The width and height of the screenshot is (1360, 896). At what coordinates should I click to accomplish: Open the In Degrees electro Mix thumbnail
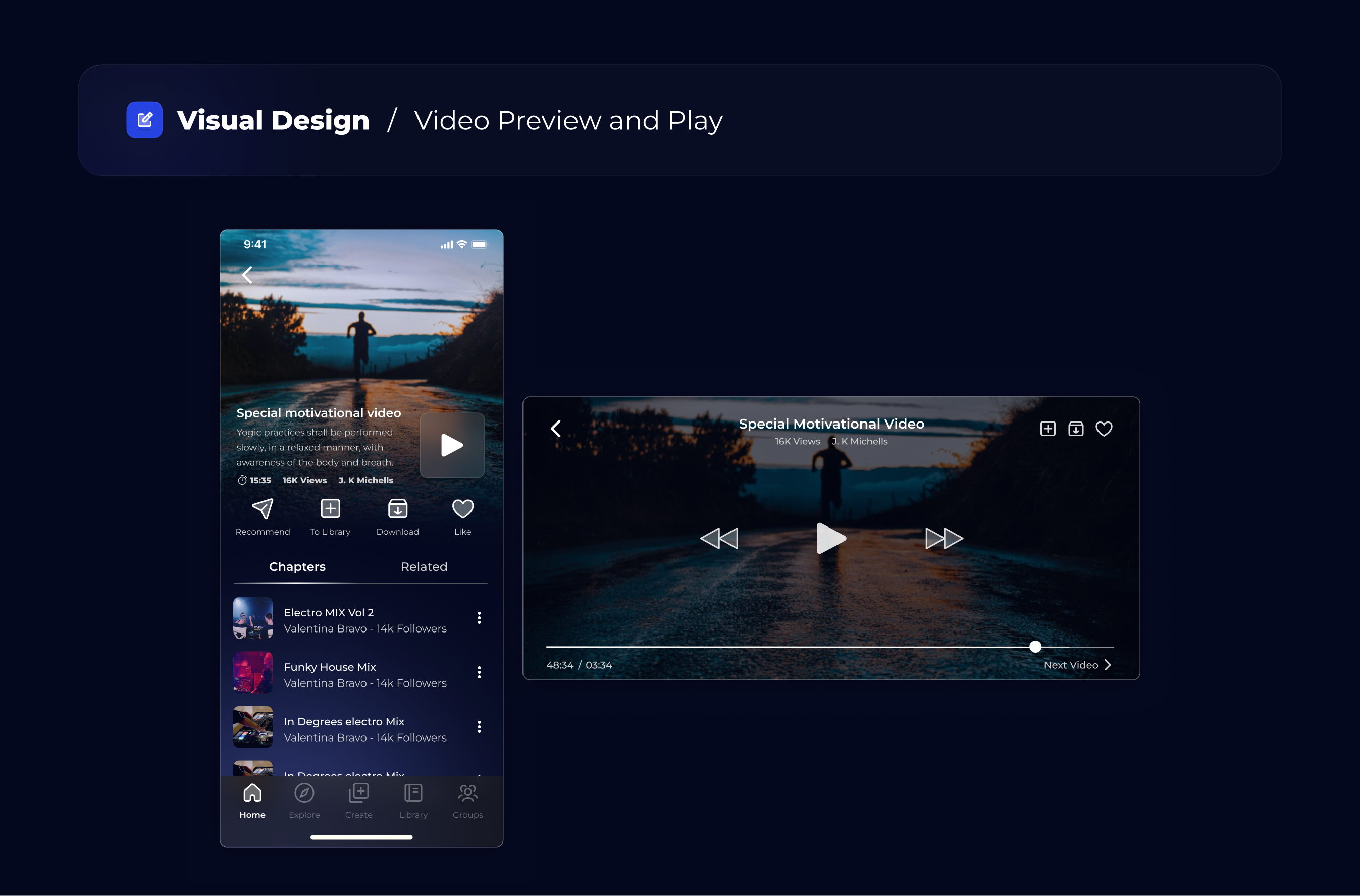click(x=253, y=727)
